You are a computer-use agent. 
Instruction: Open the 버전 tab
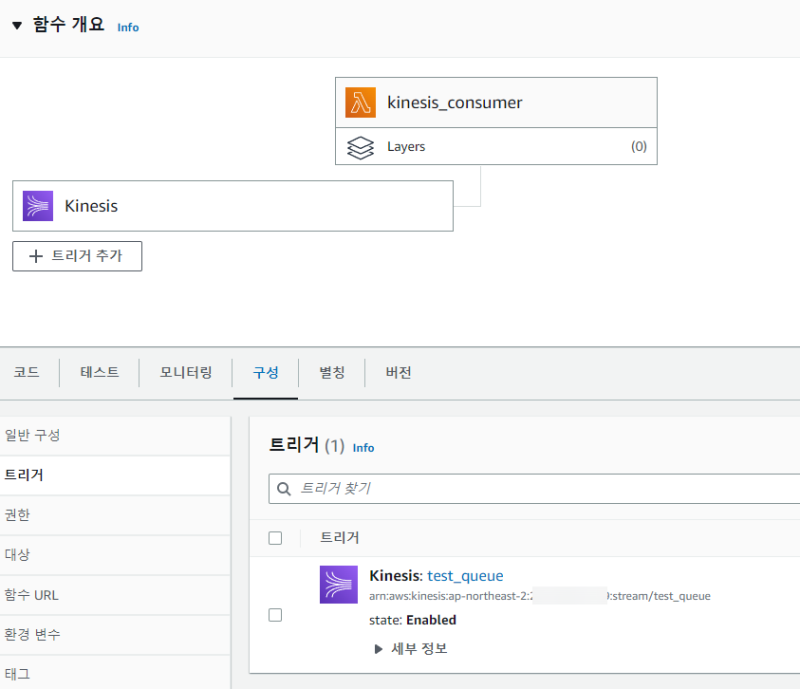tap(398, 373)
